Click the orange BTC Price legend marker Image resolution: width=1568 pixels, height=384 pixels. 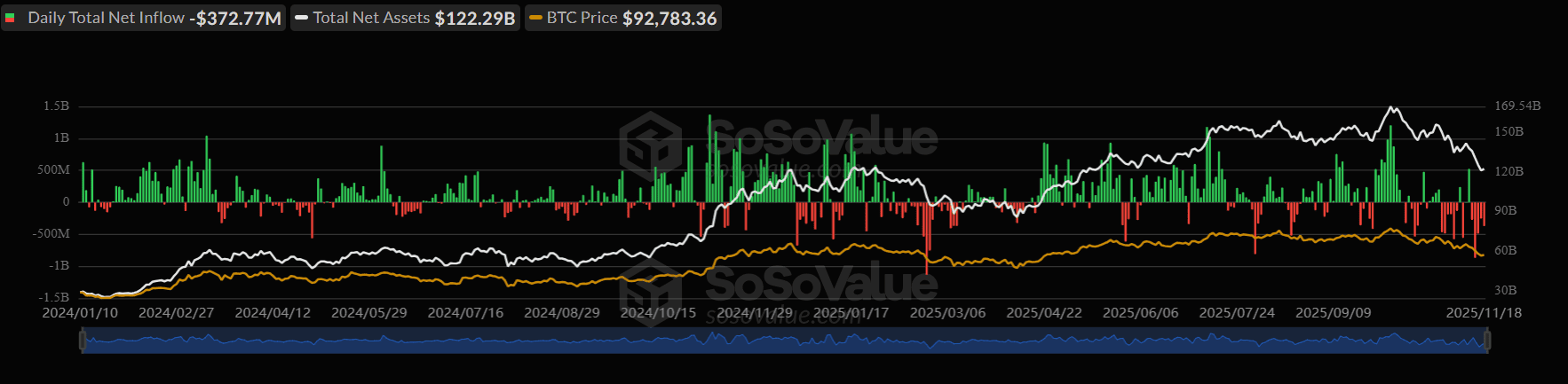[535, 18]
